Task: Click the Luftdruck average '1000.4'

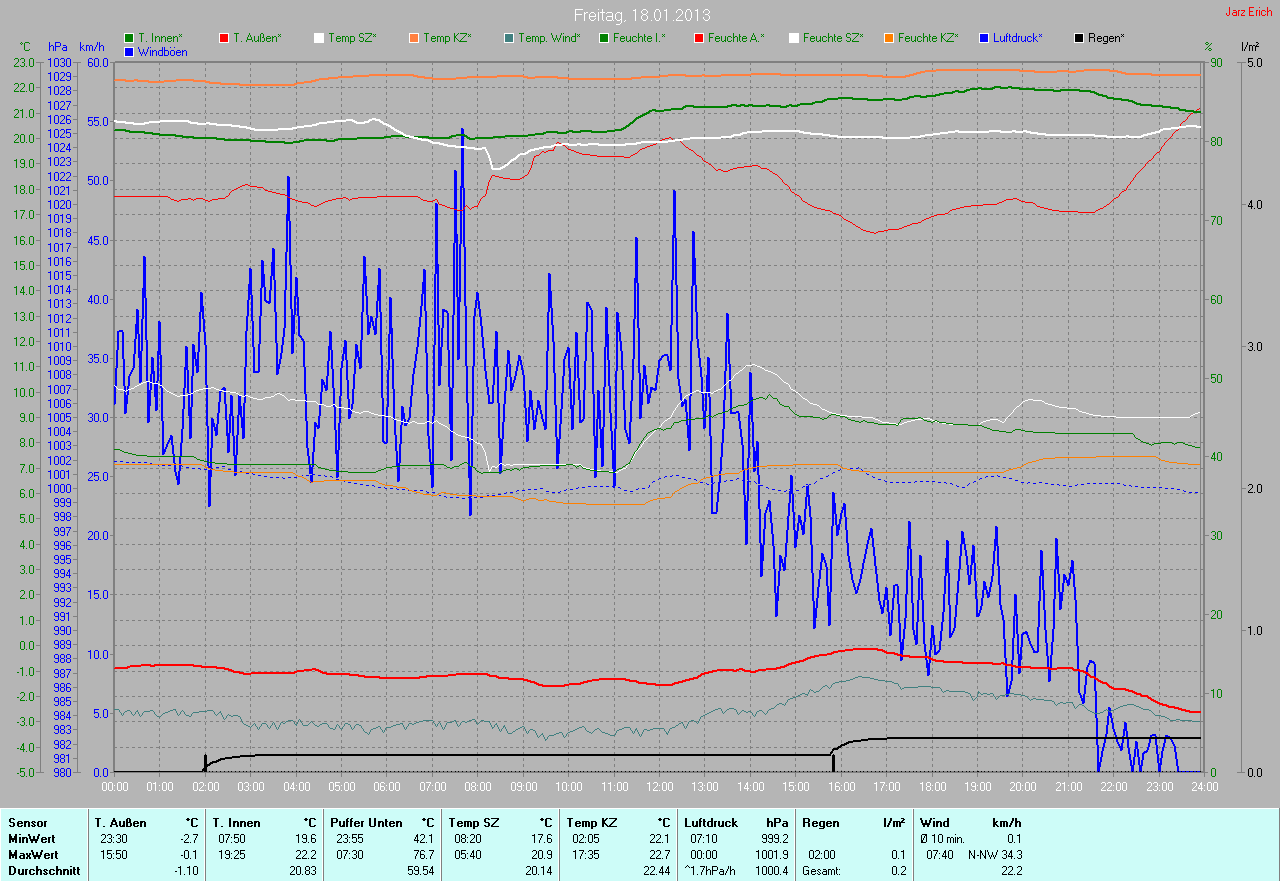Action: [x=770, y=870]
